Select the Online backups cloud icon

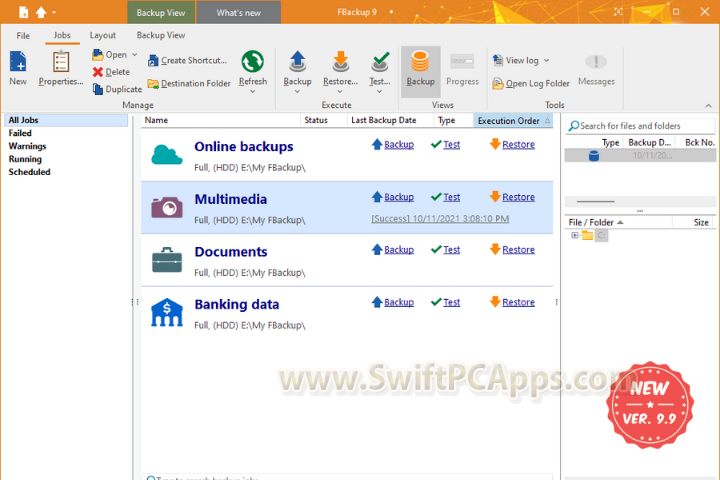pyautogui.click(x=167, y=155)
